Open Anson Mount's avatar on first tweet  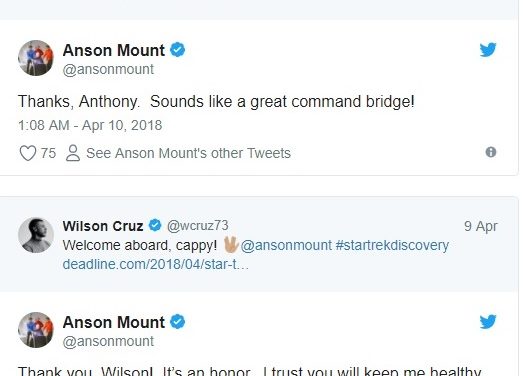click(x=36, y=58)
